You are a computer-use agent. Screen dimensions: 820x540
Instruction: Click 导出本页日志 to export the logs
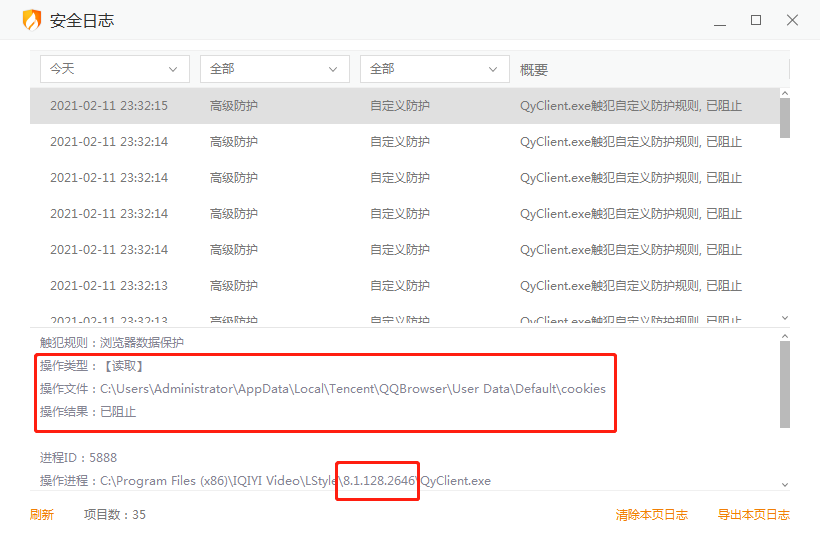tap(753, 515)
